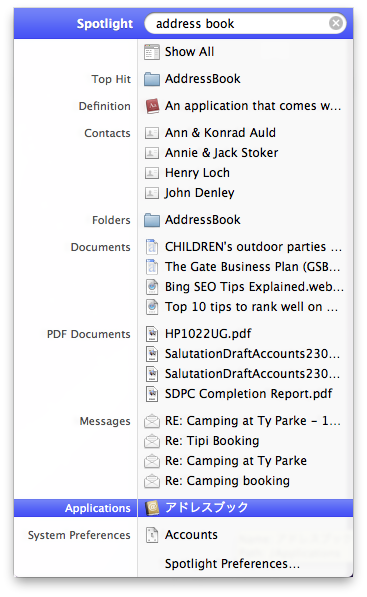
Task: Click the Accounts preference pane icon
Action: pyautogui.click(x=152, y=535)
